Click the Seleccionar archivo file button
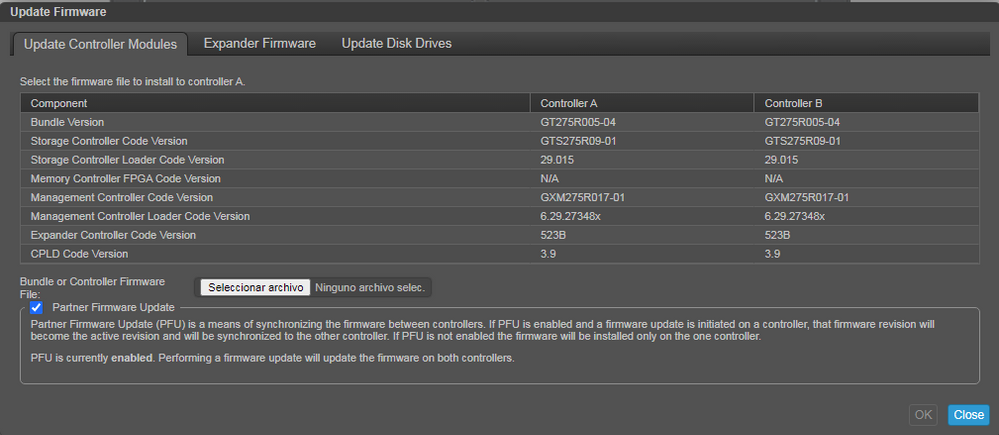999x435 pixels. (255, 287)
